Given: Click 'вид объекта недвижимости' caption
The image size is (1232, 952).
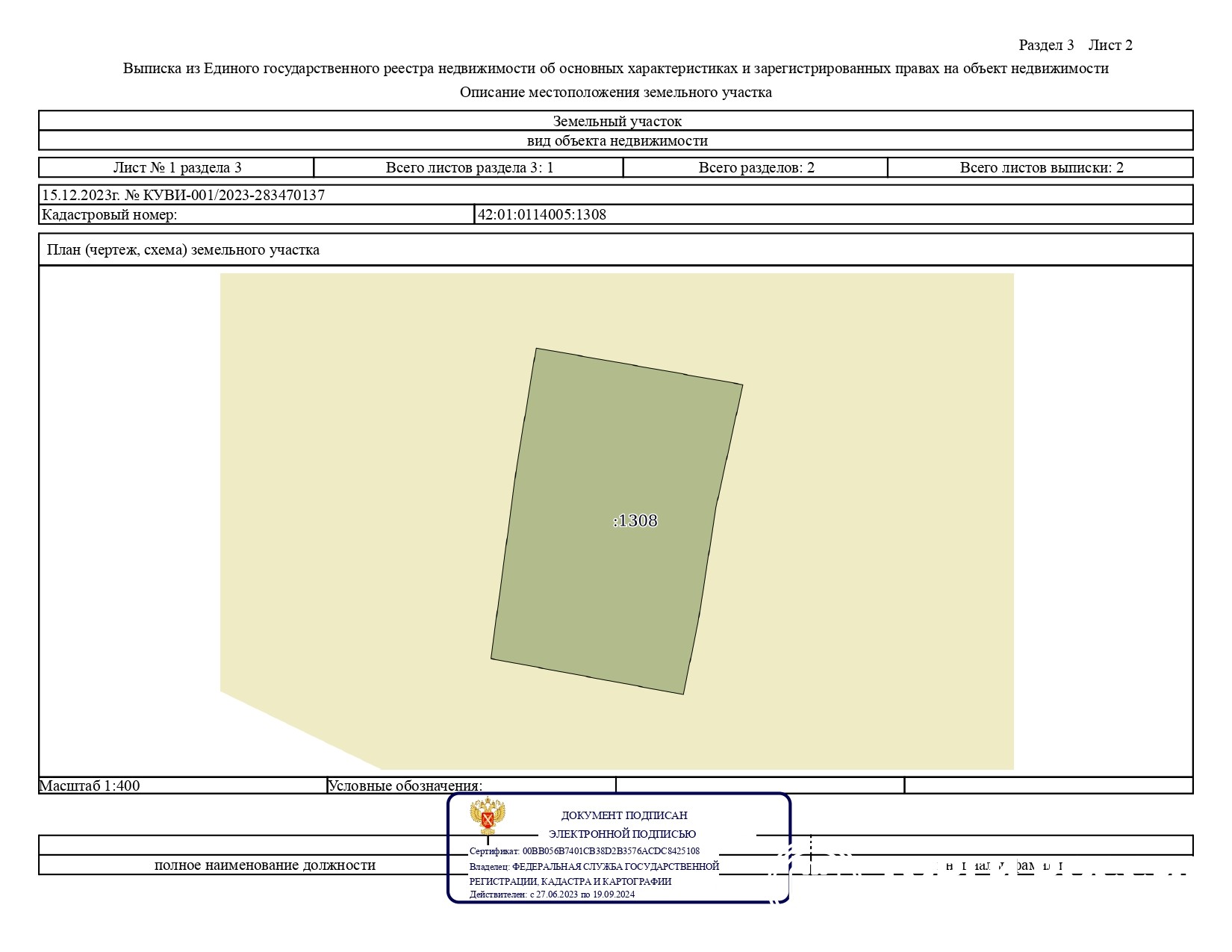Looking at the screenshot, I should [x=617, y=141].
